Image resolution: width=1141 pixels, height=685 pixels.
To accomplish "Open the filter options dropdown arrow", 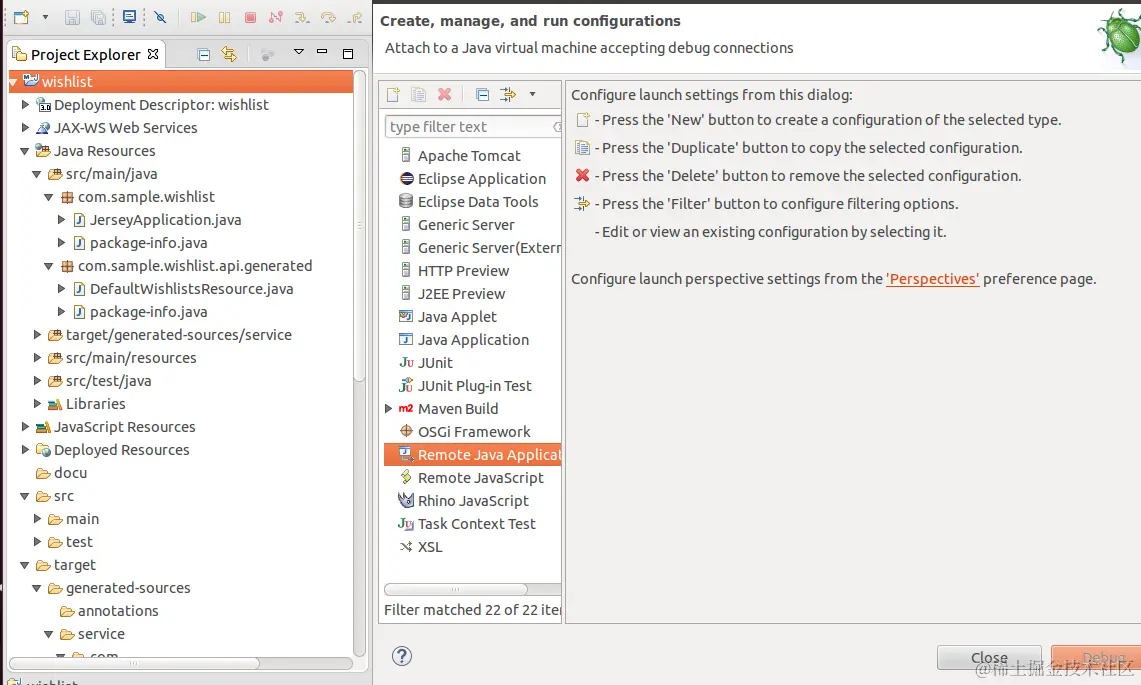I will 533,94.
